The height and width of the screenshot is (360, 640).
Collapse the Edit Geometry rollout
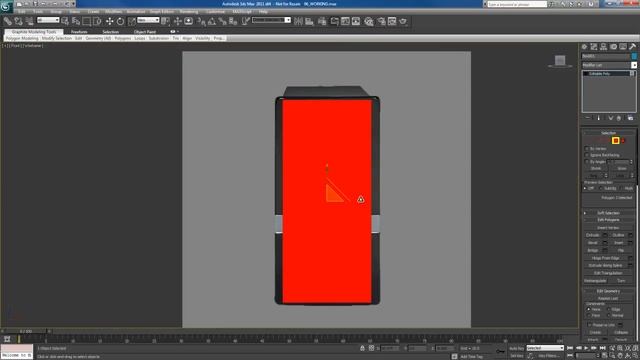click(x=608, y=291)
